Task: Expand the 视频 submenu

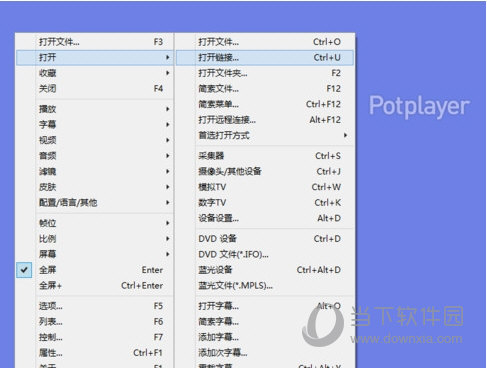Action: coord(95,140)
